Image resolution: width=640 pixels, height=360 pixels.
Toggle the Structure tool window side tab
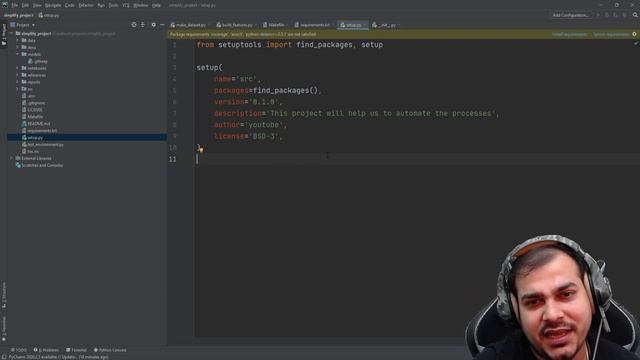(4, 296)
